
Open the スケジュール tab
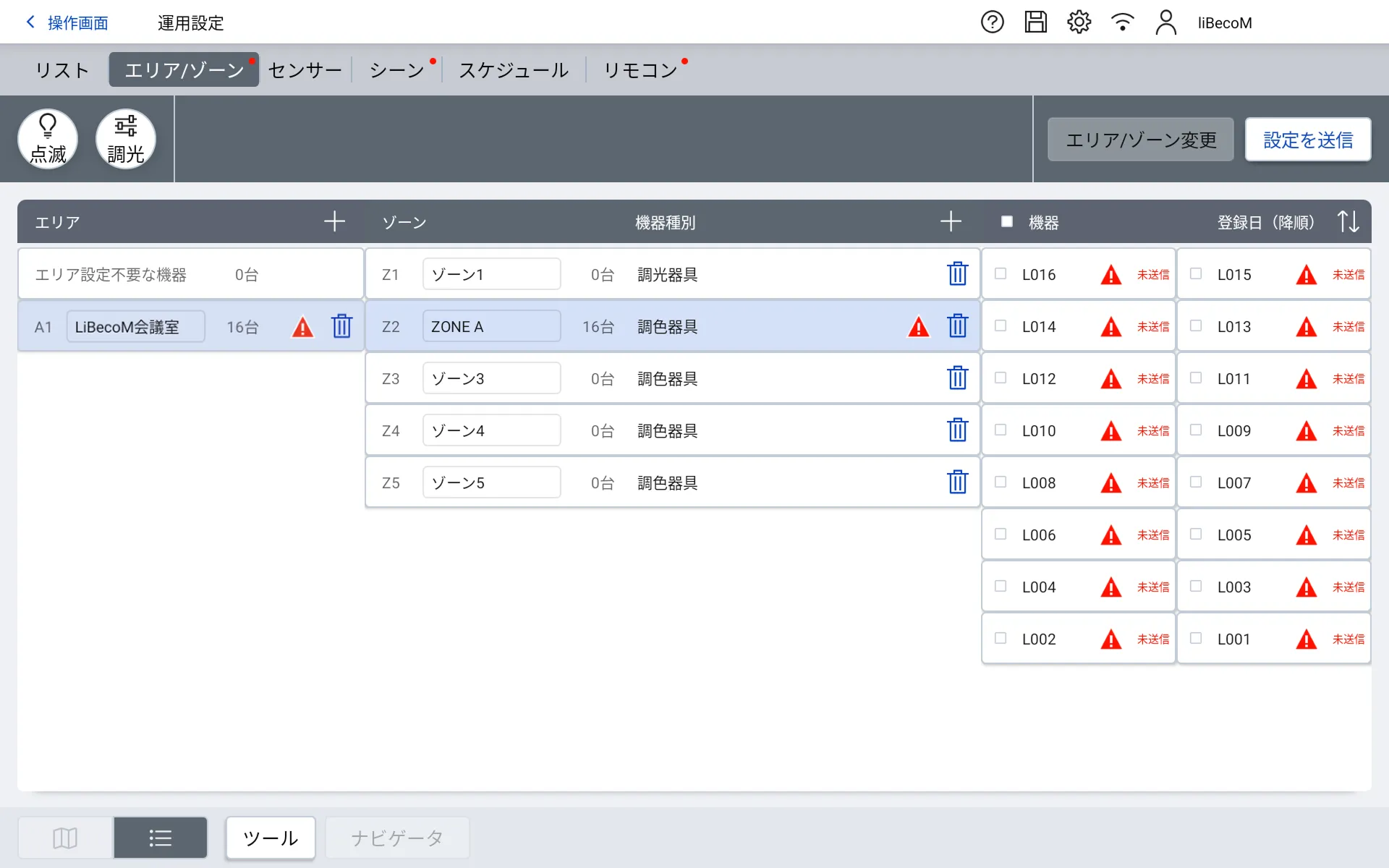click(514, 70)
